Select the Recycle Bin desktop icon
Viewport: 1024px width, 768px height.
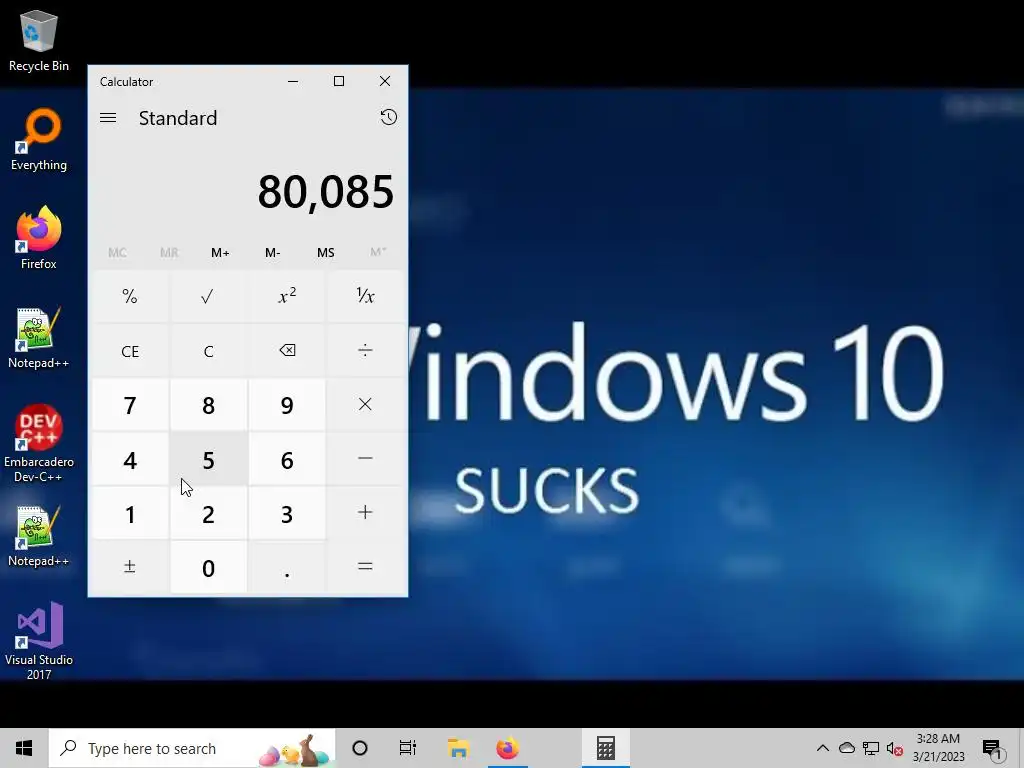pos(39,41)
